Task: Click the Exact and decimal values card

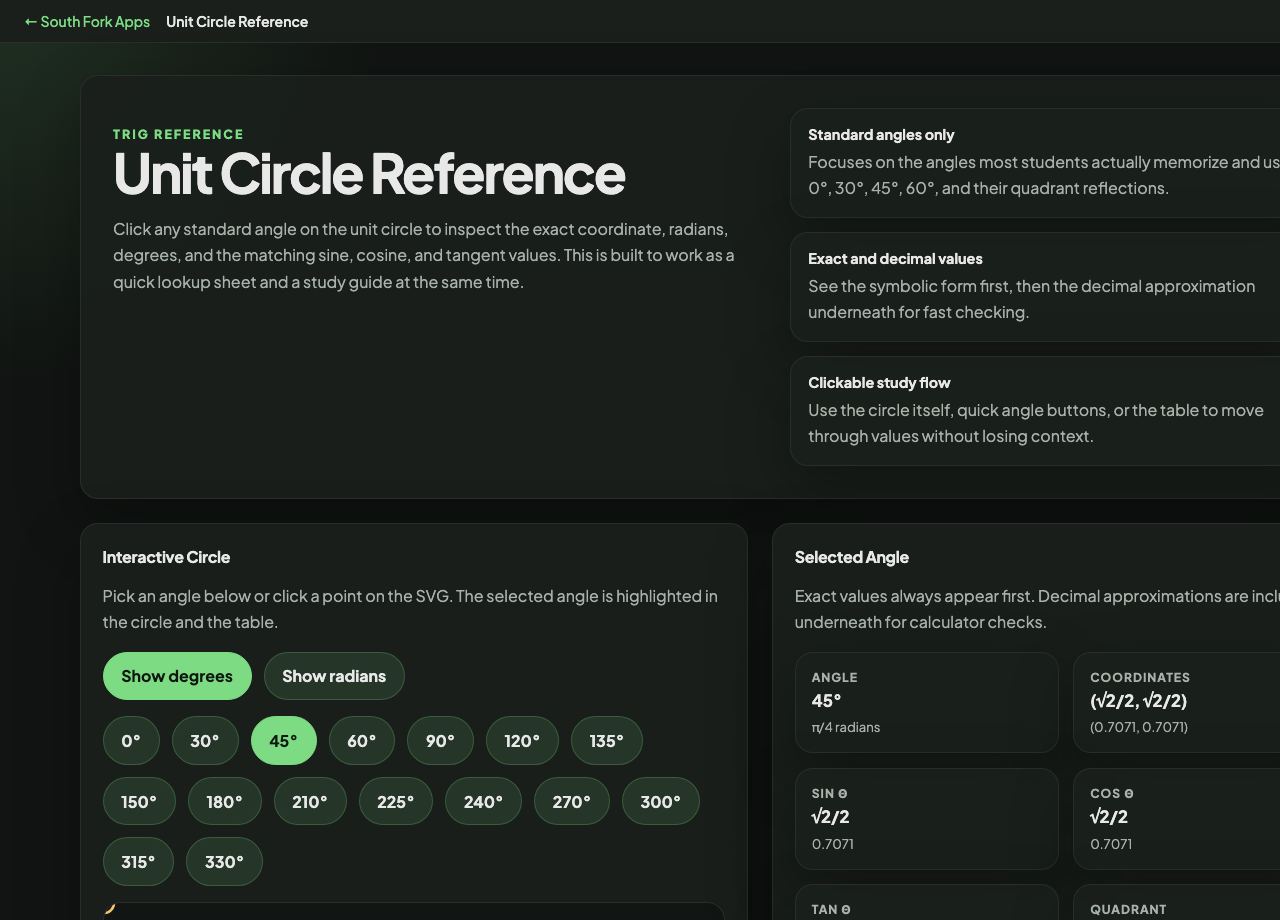Action: (1035, 287)
